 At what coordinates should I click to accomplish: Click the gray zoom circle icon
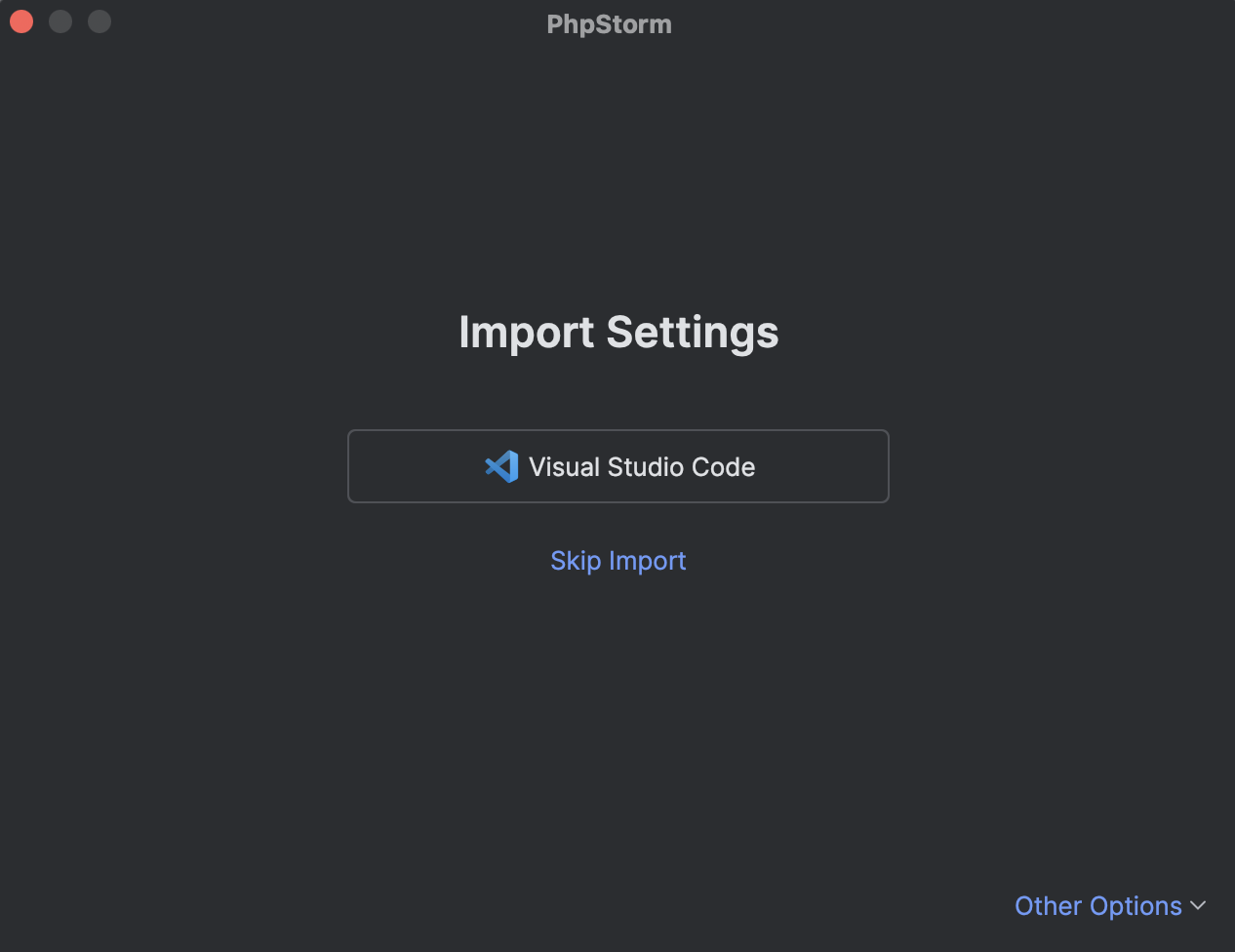pyautogui.click(x=99, y=20)
